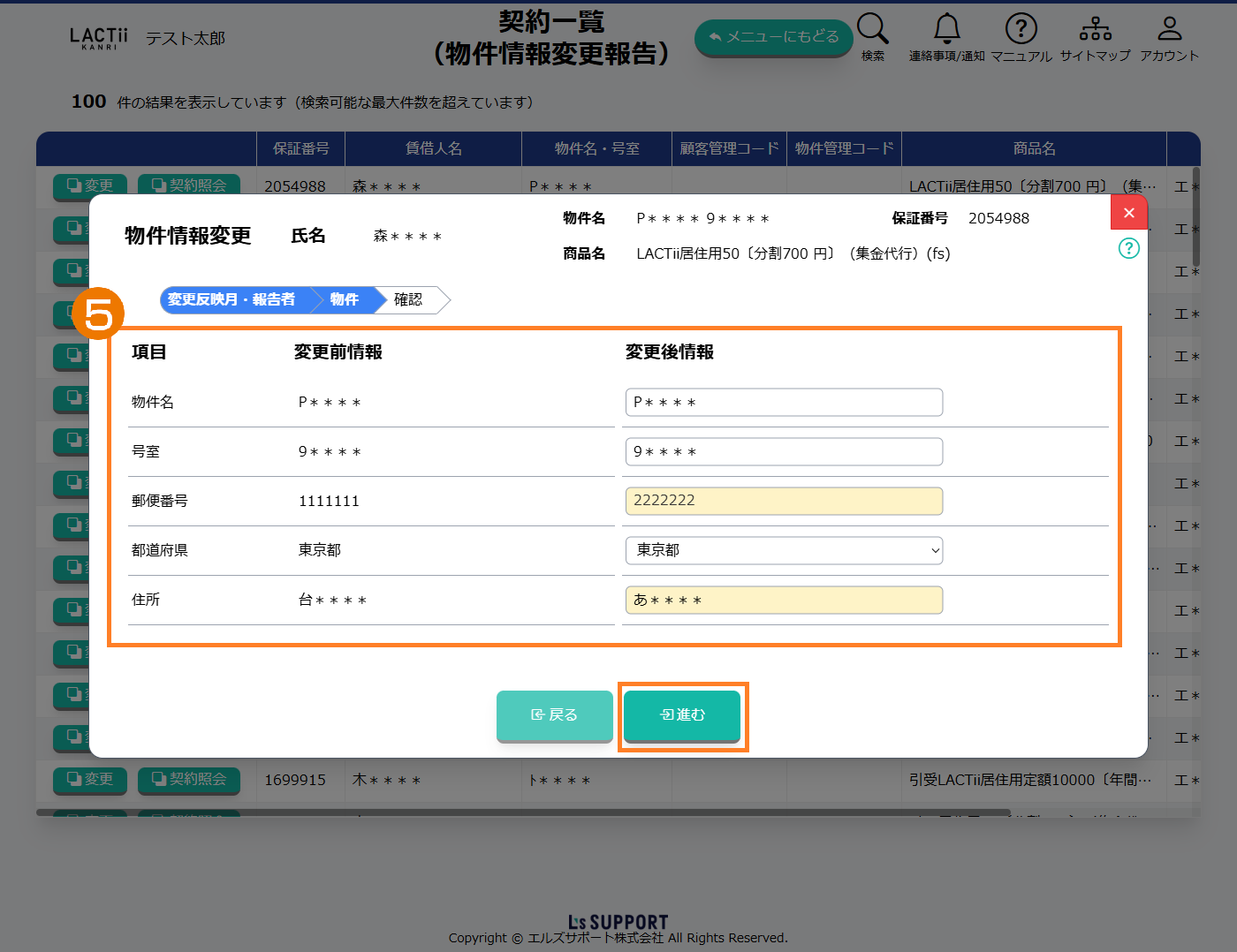1237x952 pixels.
Task: Click the LACTii KANRI logo
Action: point(98,38)
